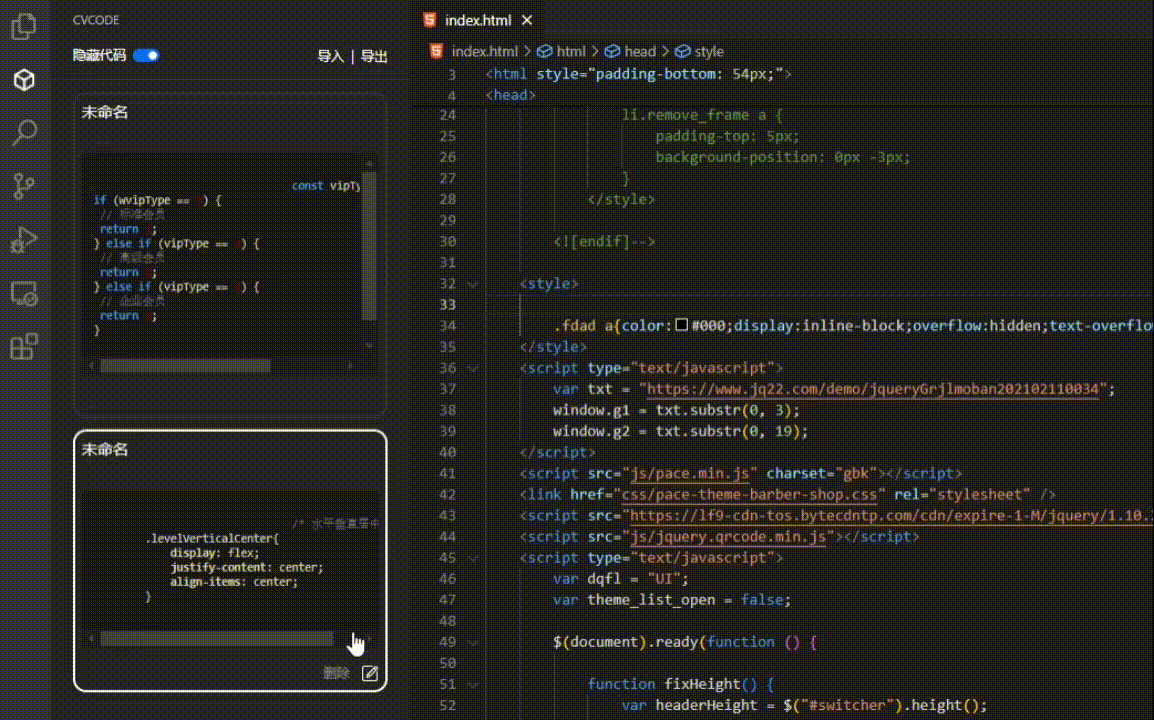The image size is (1154, 720).
Task: Click 'var dqfl = "UI";' on line 46
Action: [x=620, y=579]
